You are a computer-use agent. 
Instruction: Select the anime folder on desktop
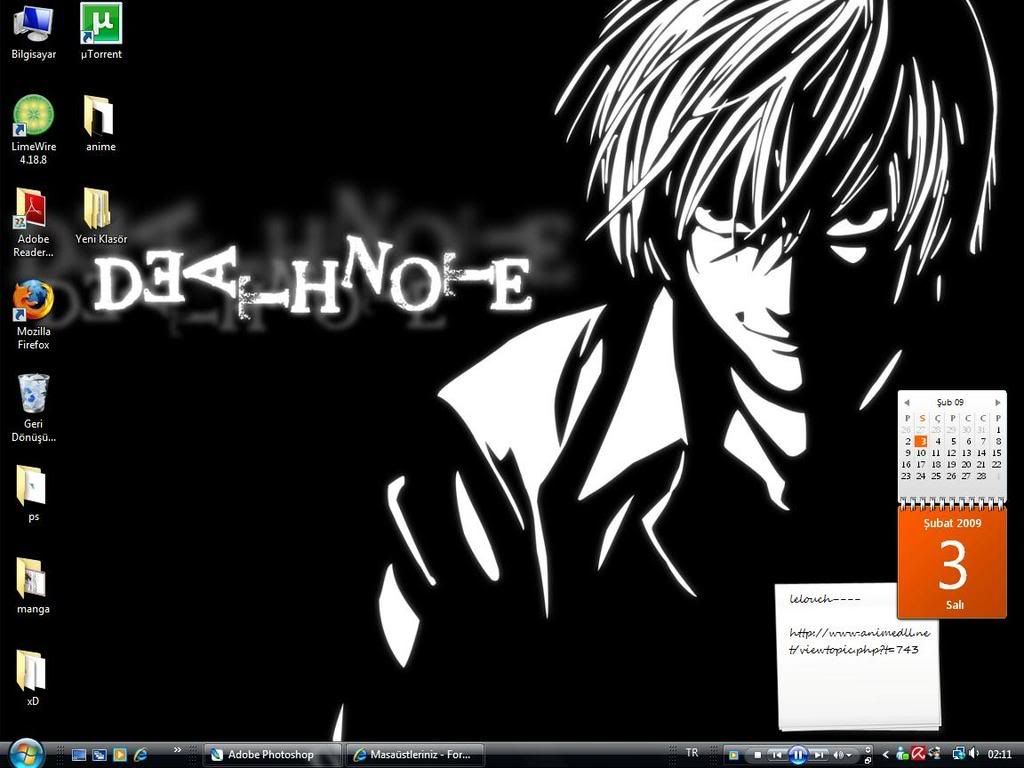tap(101, 124)
